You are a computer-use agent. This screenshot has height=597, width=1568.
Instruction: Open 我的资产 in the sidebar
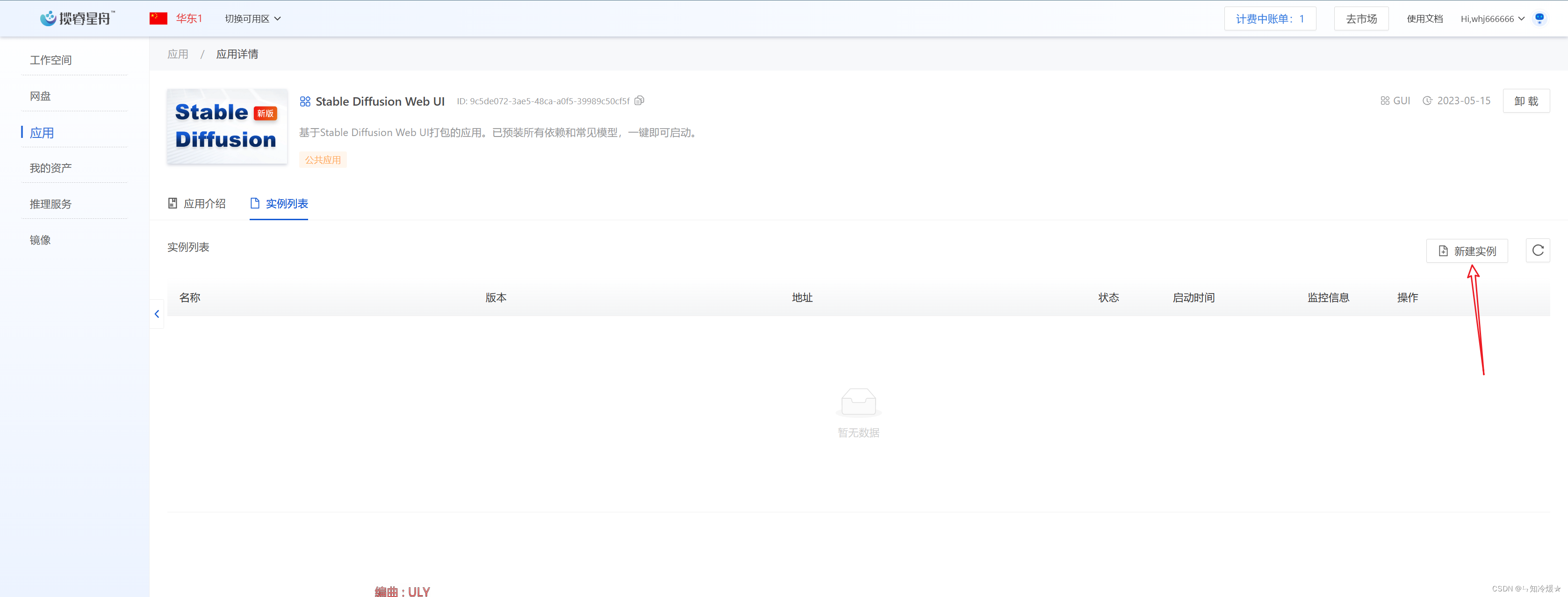tap(50, 167)
